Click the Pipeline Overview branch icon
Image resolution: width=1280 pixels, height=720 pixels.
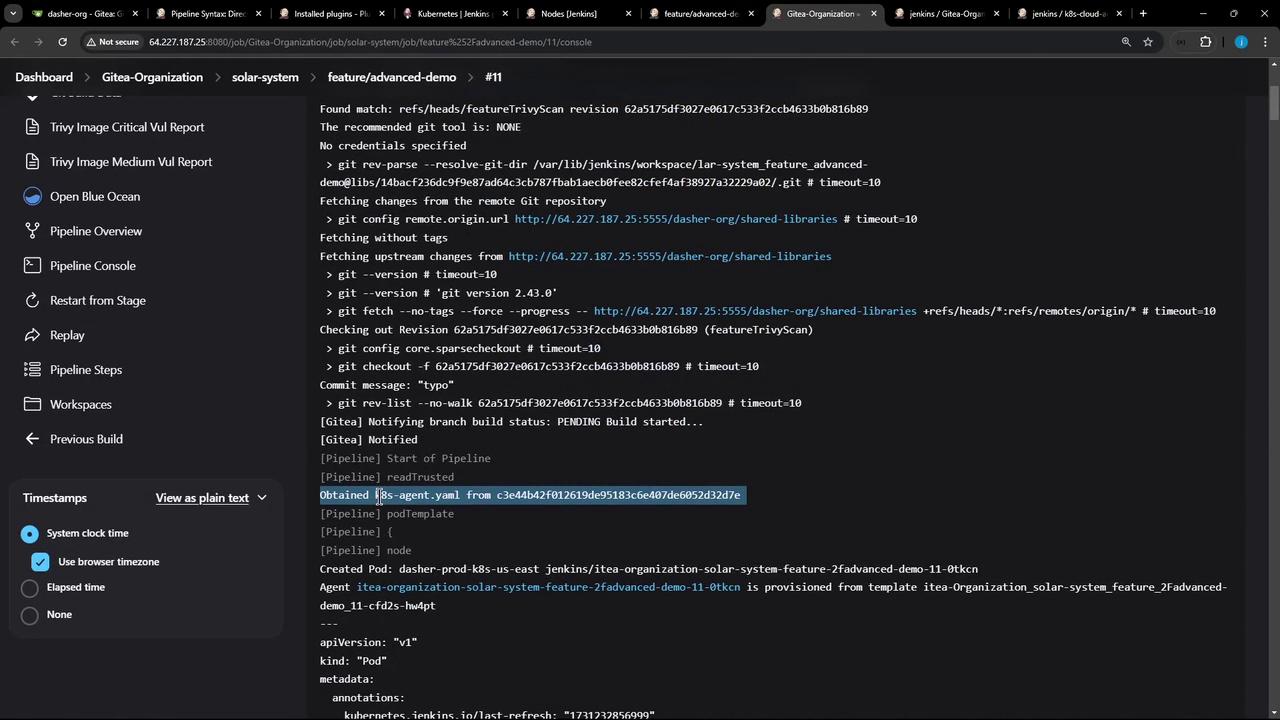[x=32, y=231]
